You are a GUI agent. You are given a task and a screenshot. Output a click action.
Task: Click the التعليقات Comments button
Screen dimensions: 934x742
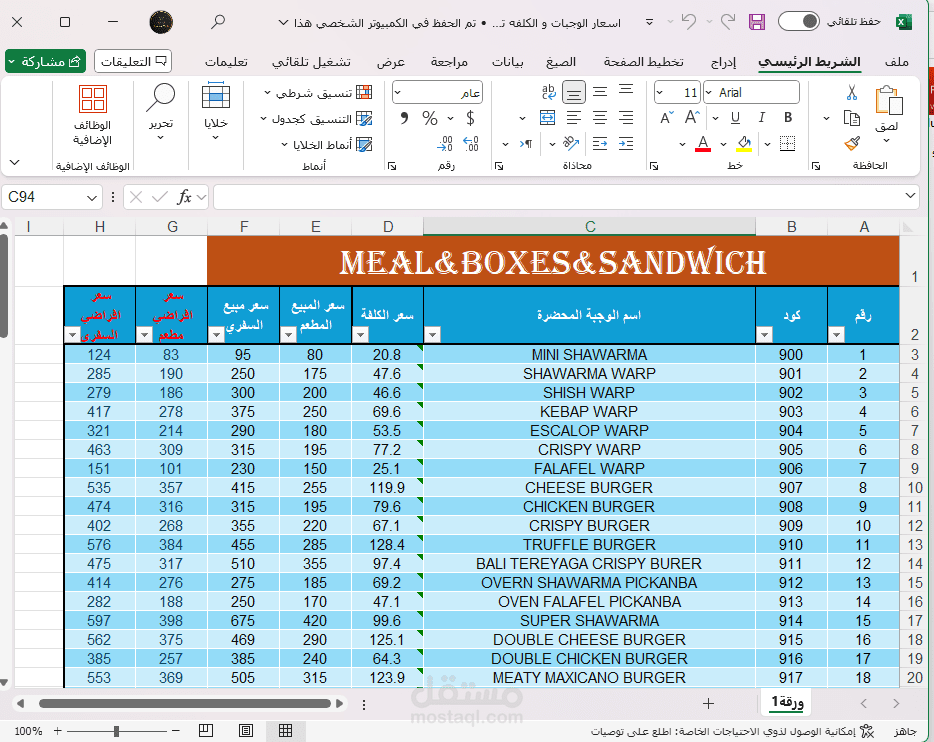[x=133, y=61]
